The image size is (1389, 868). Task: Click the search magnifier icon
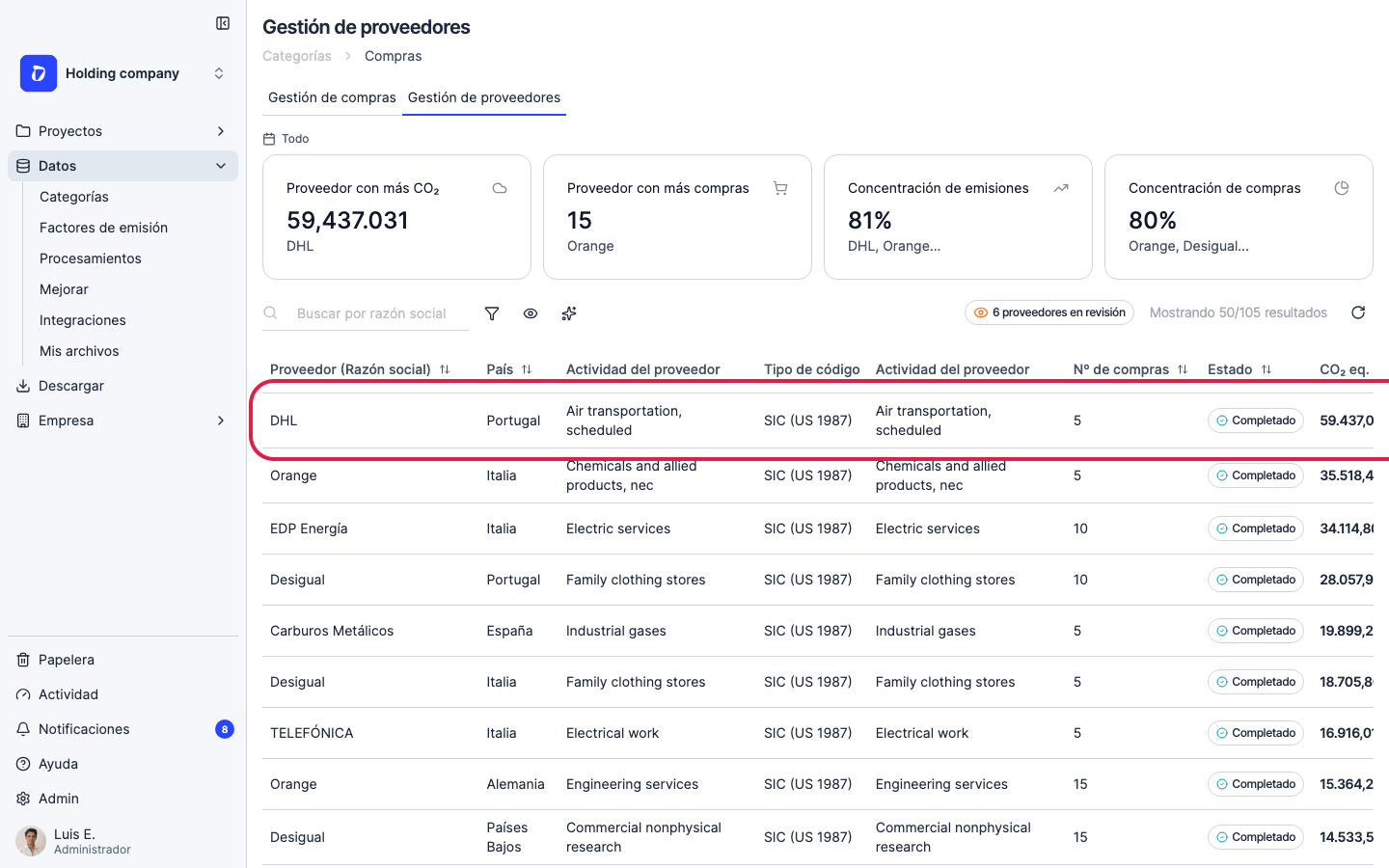(271, 312)
